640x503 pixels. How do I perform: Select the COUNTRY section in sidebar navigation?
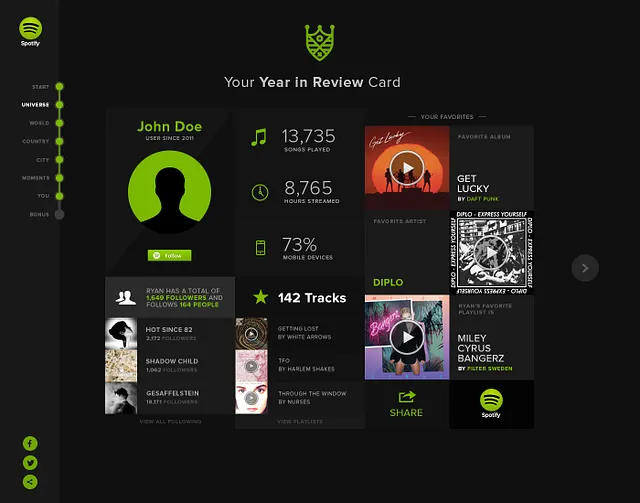[x=36, y=141]
